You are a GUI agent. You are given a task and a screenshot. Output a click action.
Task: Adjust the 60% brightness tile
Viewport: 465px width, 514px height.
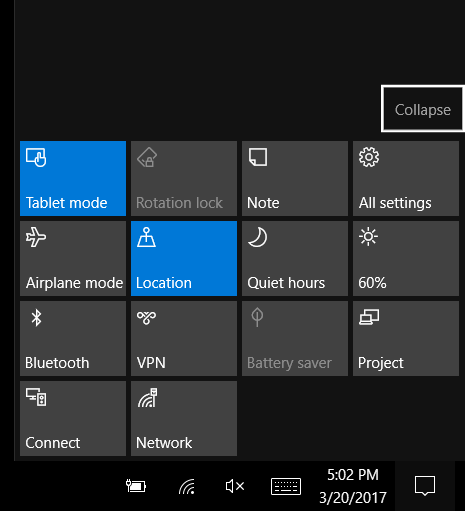point(406,258)
